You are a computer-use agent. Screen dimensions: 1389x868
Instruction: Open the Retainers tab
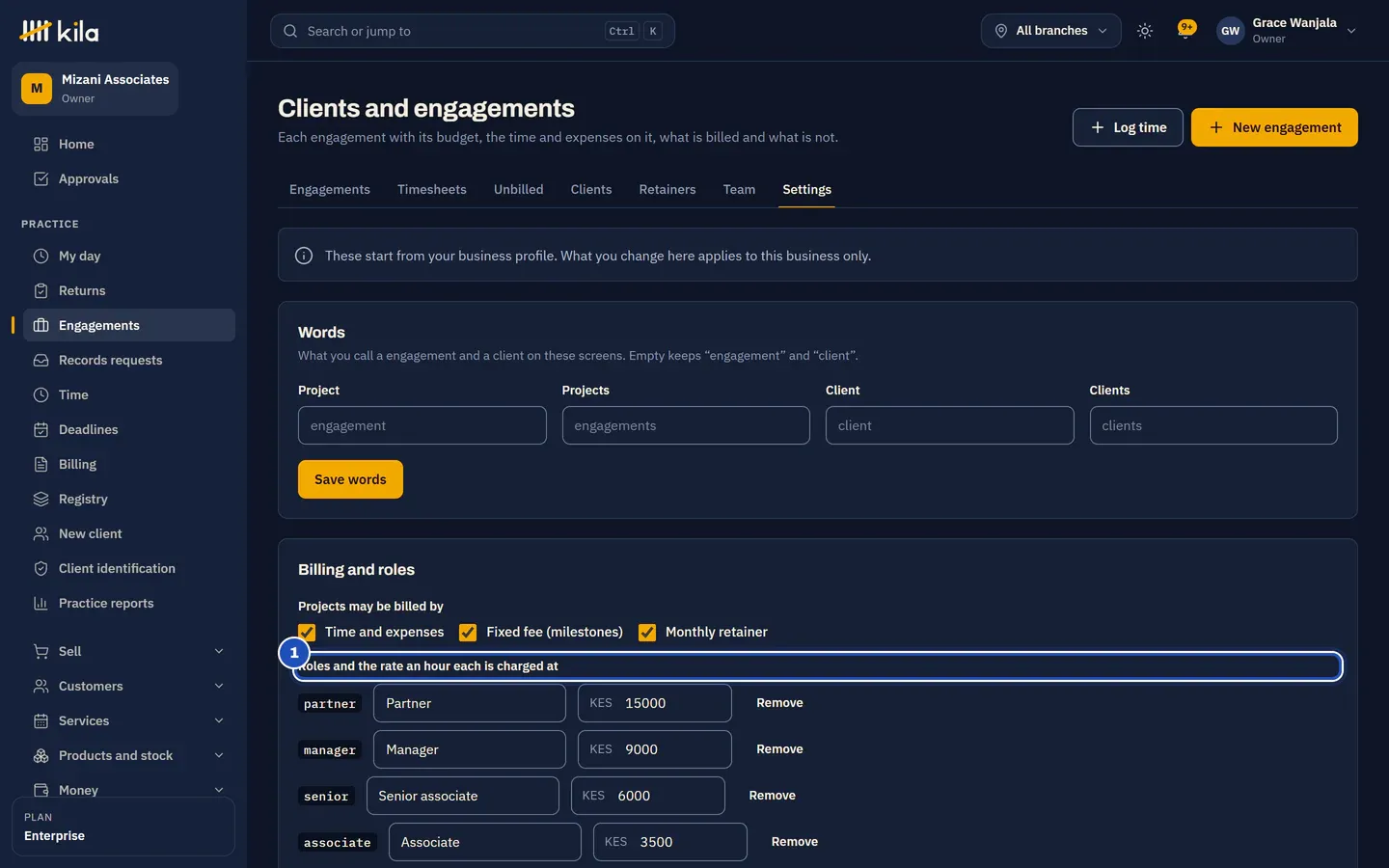pos(667,189)
